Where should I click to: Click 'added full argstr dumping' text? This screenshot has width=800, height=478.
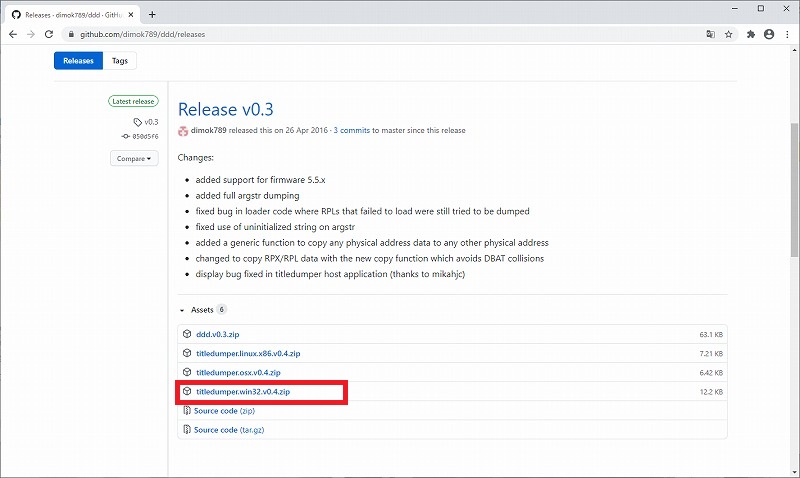pyautogui.click(x=247, y=195)
